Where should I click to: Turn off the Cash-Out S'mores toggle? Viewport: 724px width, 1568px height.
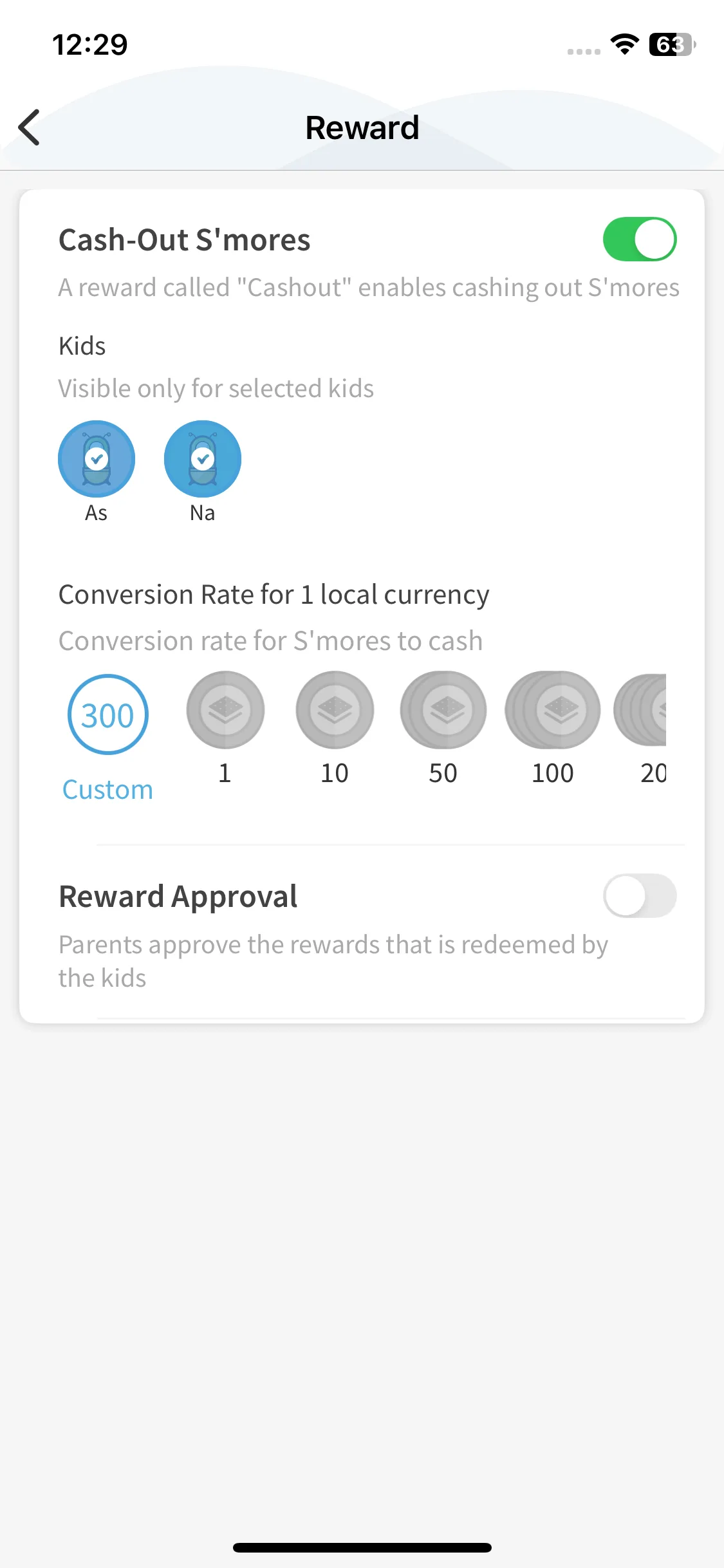(x=639, y=239)
